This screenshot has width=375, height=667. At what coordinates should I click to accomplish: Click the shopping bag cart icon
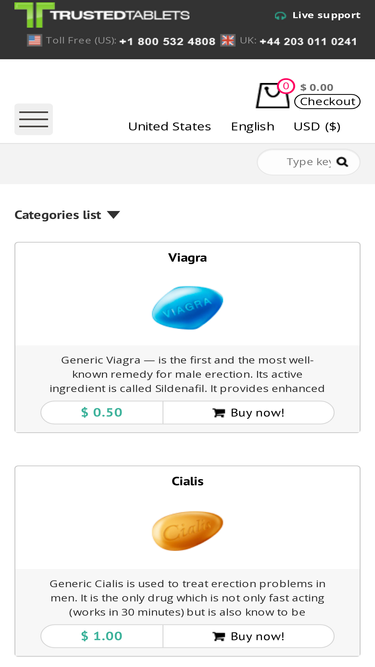coord(273,95)
